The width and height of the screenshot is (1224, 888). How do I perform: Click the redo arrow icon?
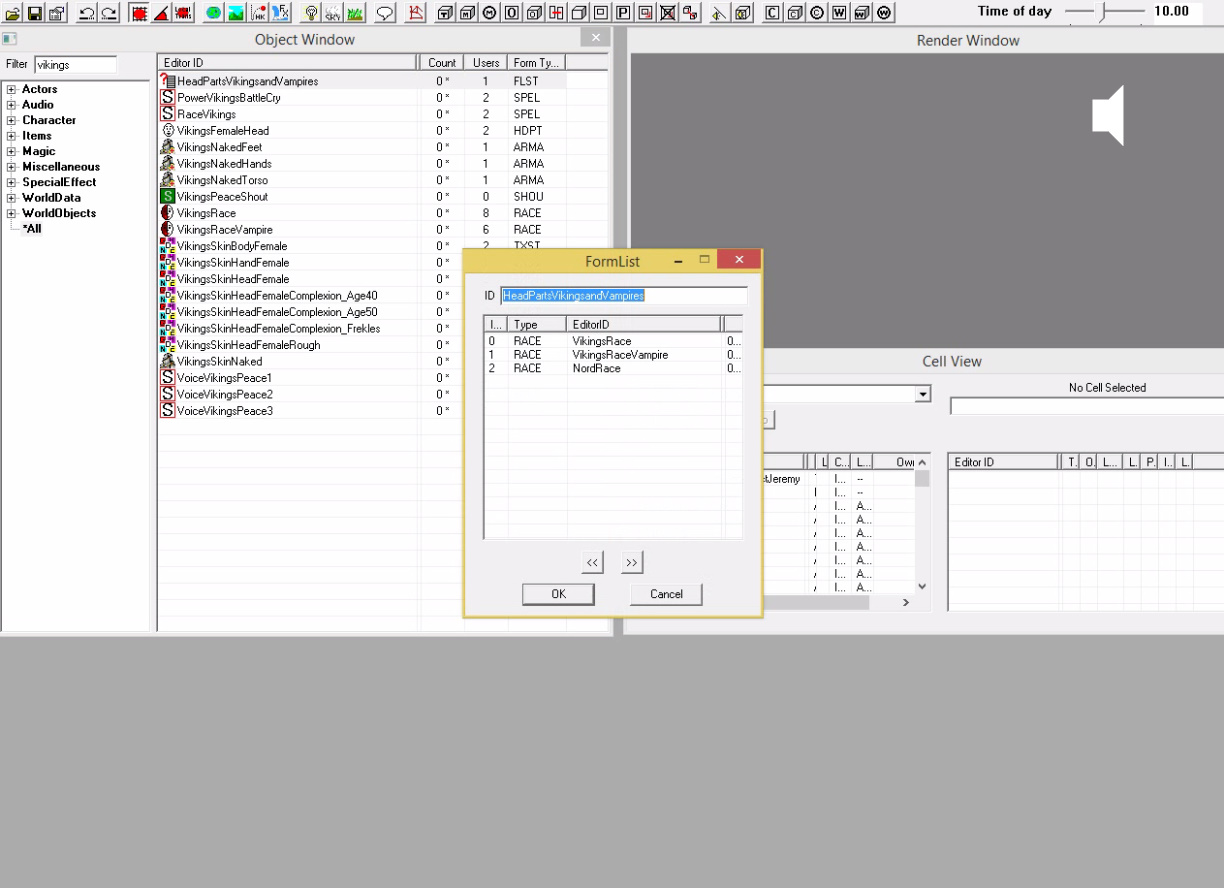coord(109,13)
